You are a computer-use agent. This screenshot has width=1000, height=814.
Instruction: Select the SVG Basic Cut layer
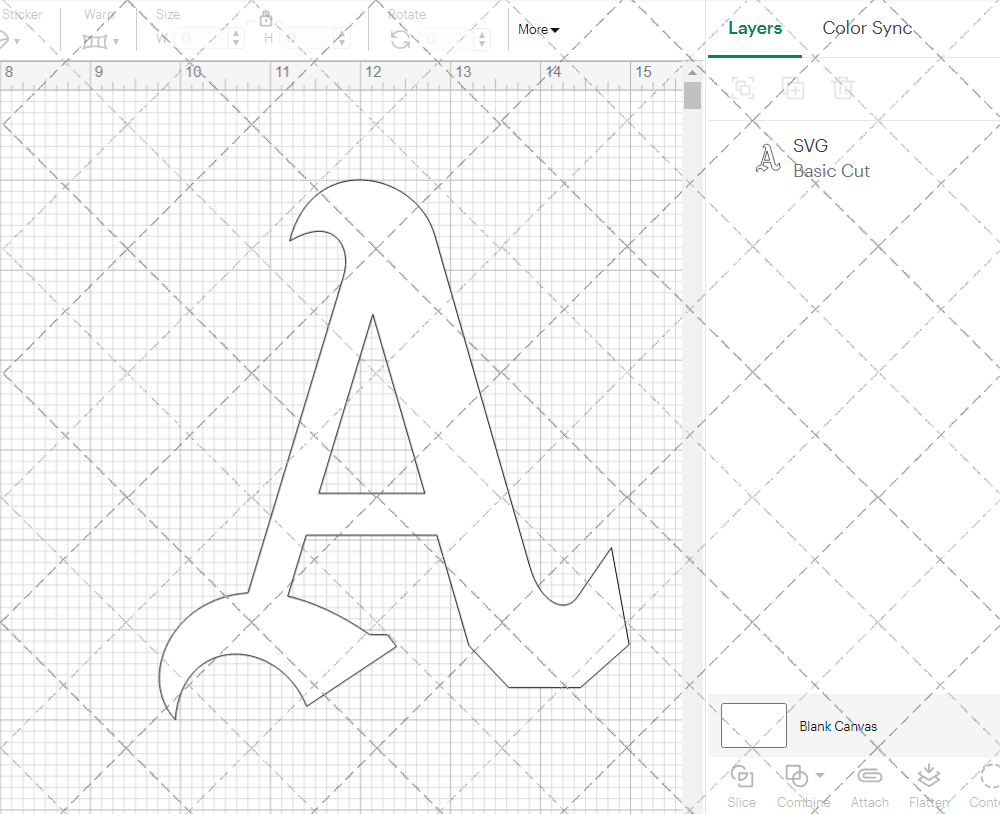tap(830, 158)
